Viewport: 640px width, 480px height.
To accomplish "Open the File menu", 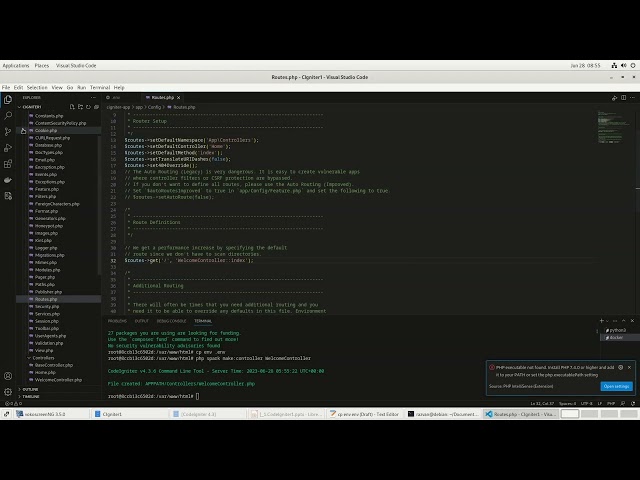I will tap(6, 87).
